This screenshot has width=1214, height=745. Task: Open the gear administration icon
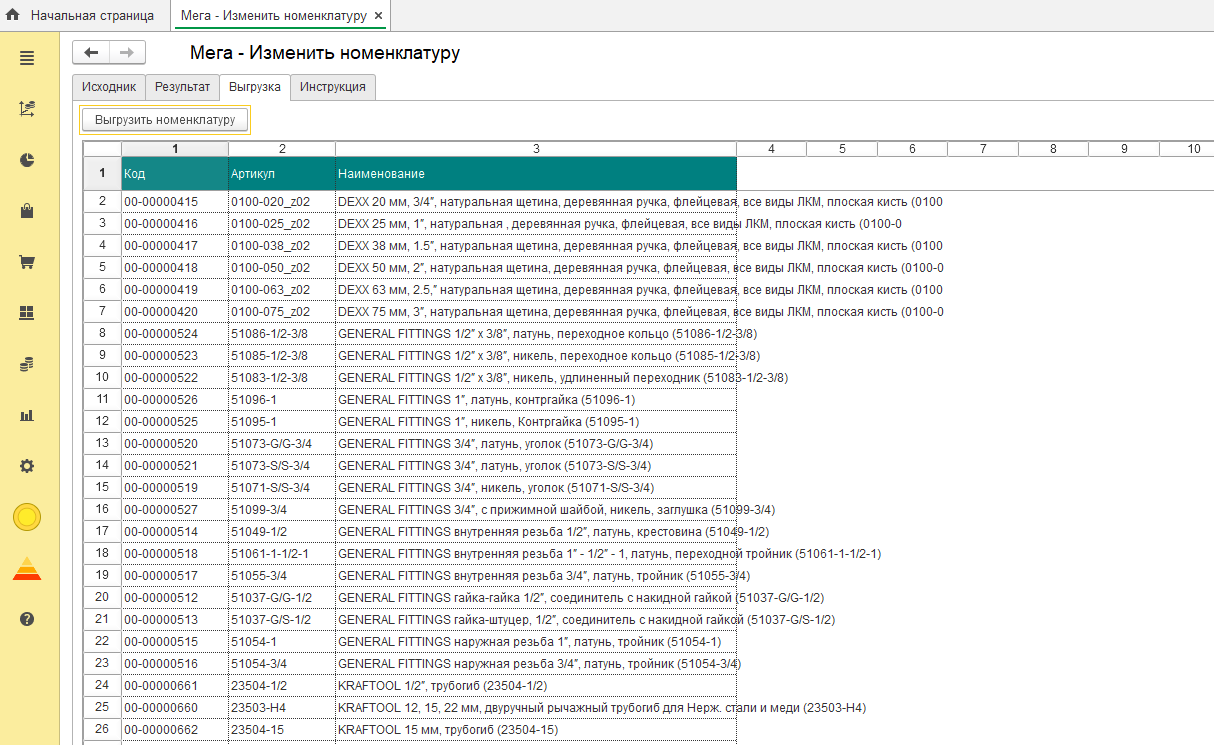(x=27, y=466)
